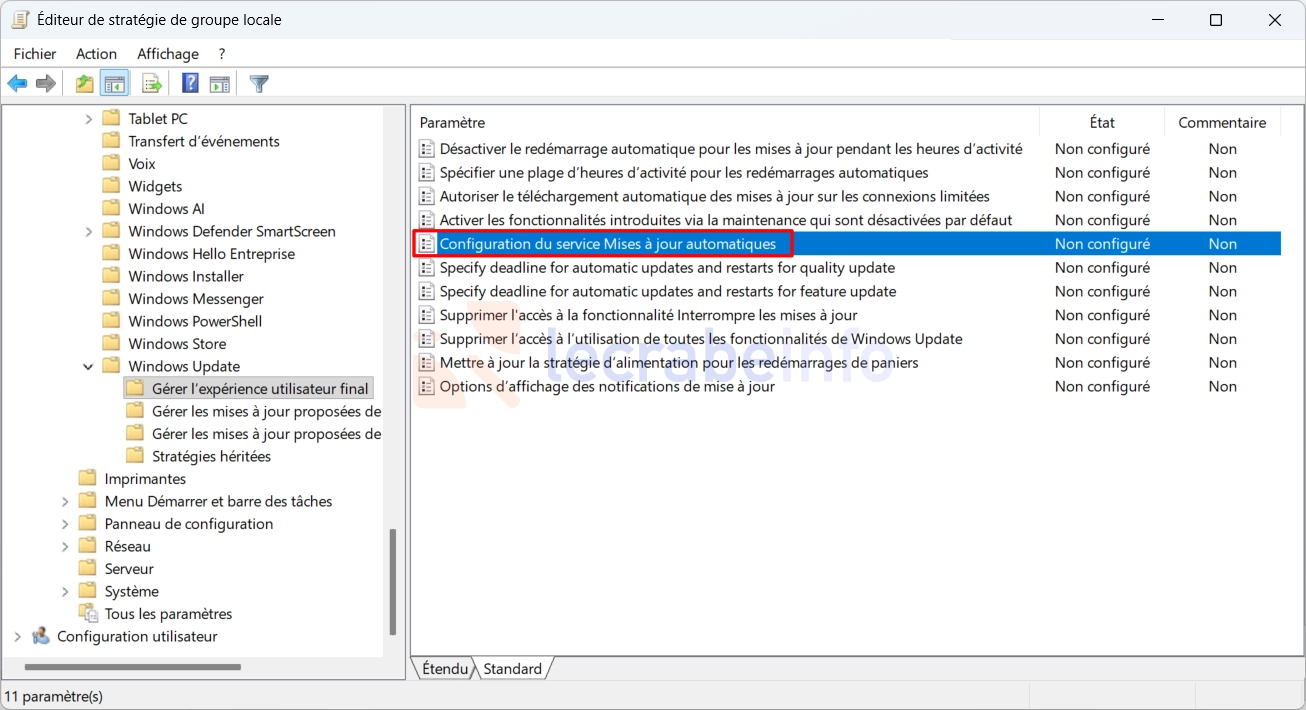Open the Affichage menu

167,54
